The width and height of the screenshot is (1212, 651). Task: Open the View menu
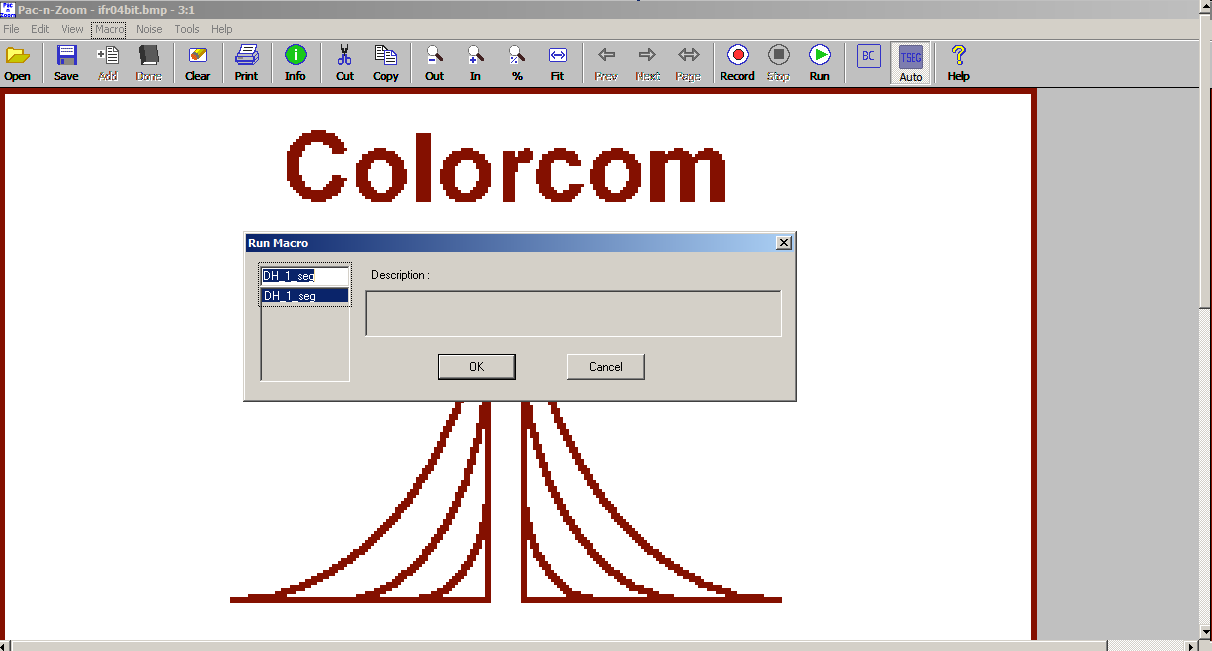pyautogui.click(x=72, y=29)
